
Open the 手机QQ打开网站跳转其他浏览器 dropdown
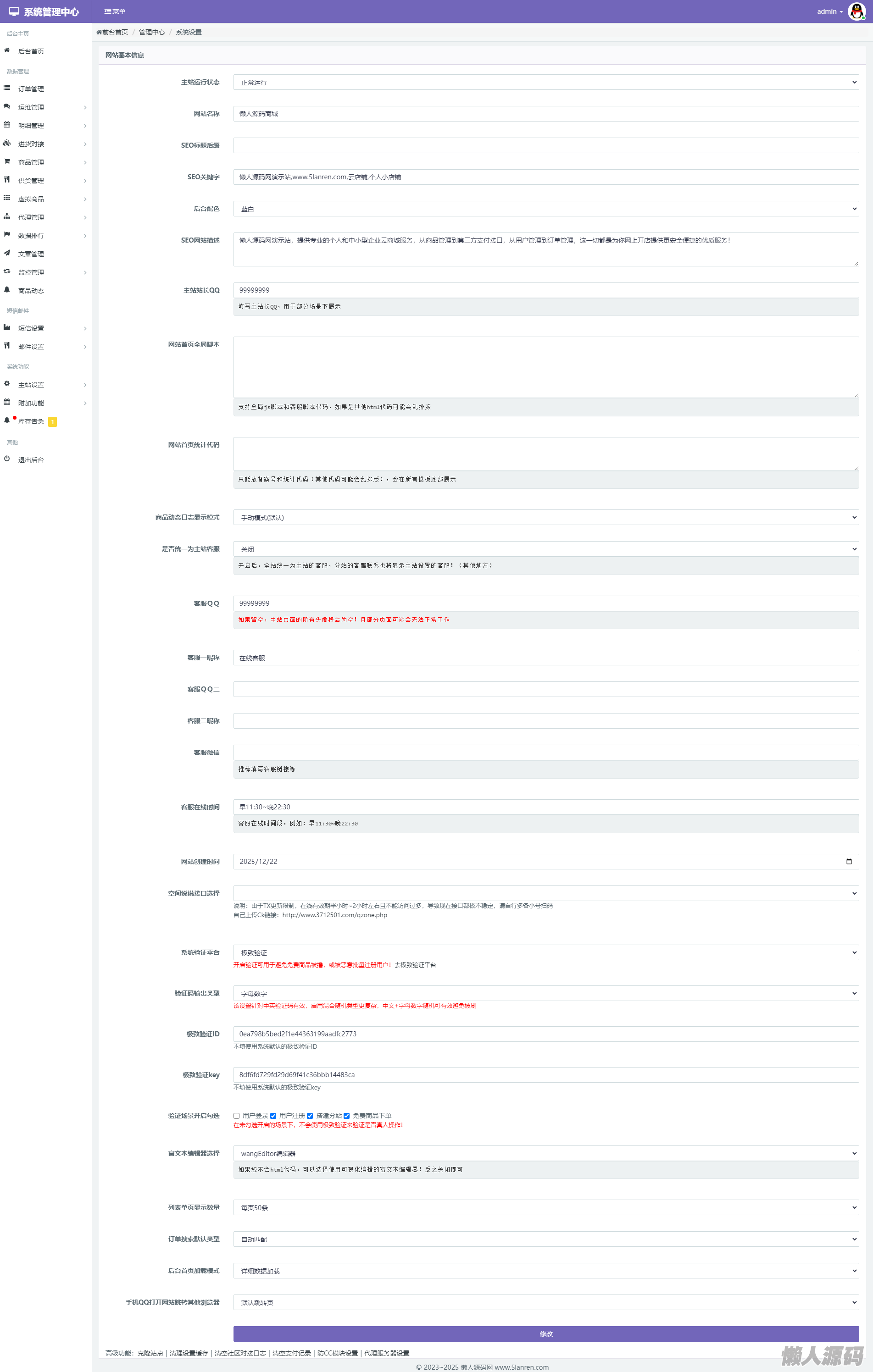tap(546, 1302)
